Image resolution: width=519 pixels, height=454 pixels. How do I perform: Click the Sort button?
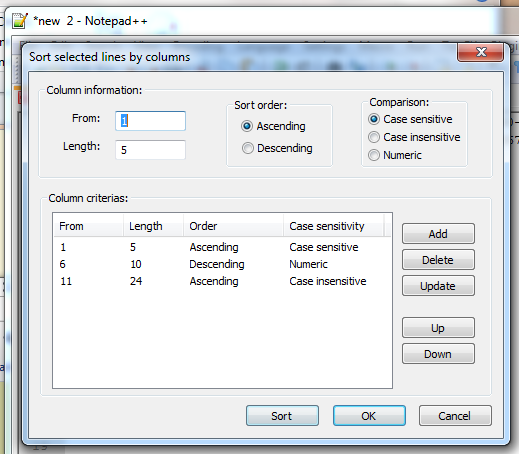[x=282, y=416]
